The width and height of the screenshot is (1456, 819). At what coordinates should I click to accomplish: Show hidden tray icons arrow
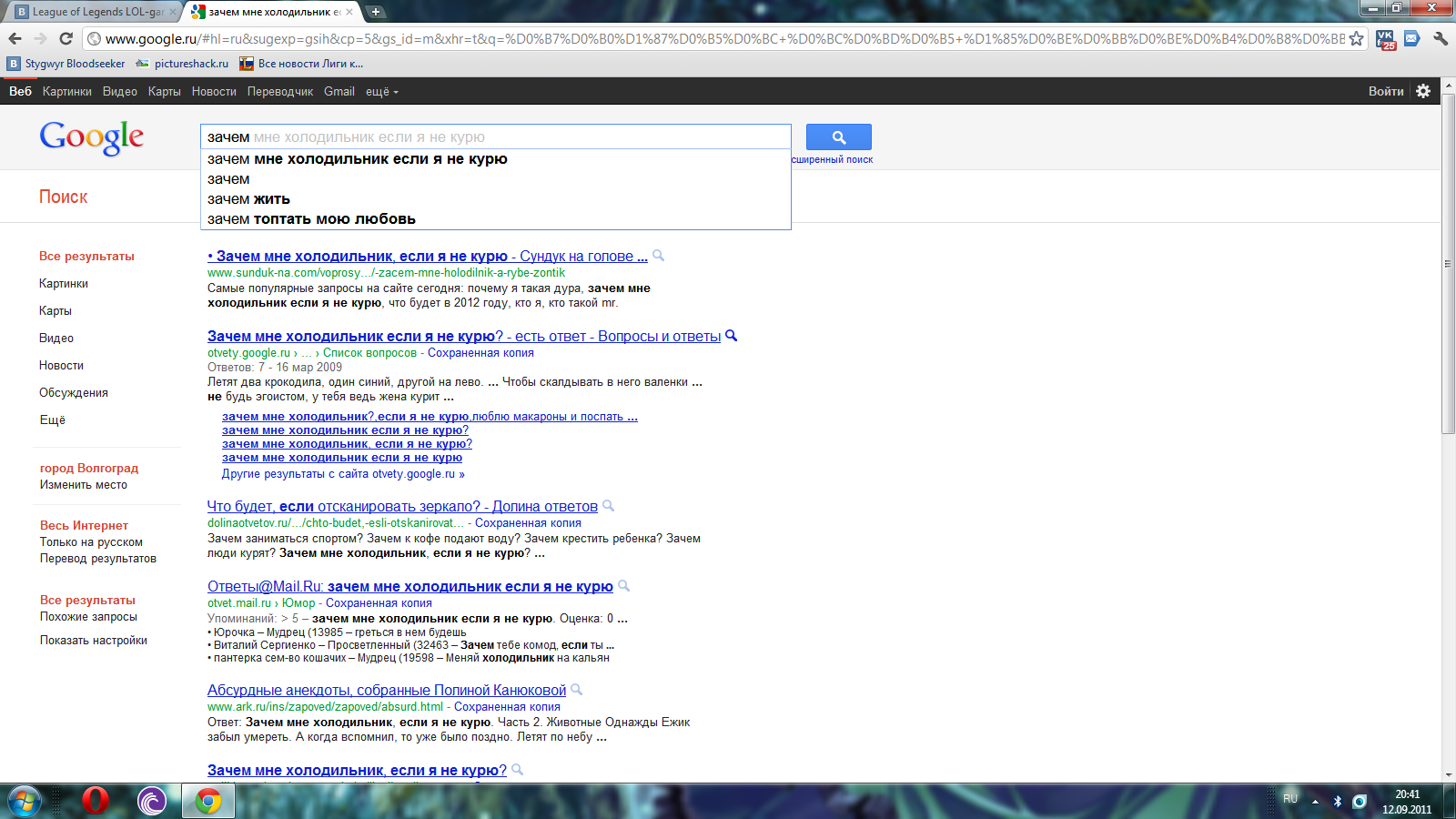[1314, 802]
